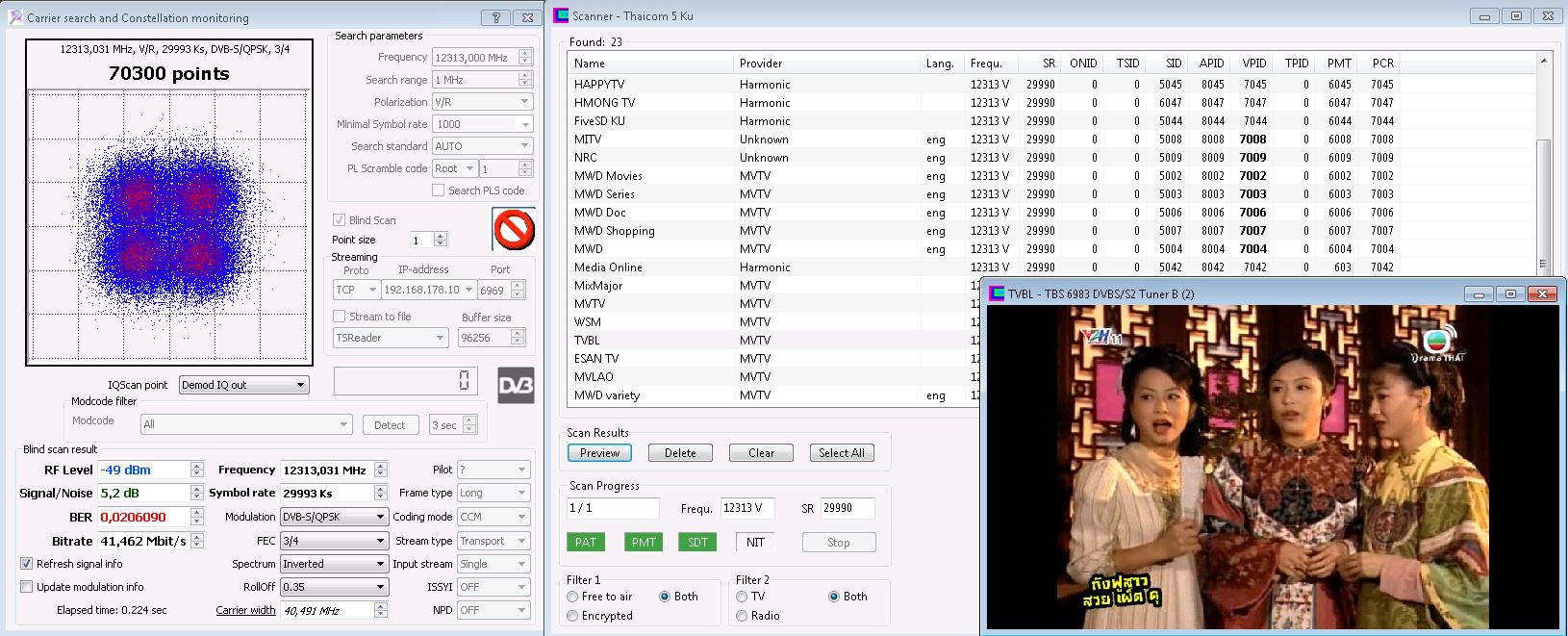This screenshot has width=1568, height=636.
Task: Click the red prohibition stop icon
Action: point(514,229)
